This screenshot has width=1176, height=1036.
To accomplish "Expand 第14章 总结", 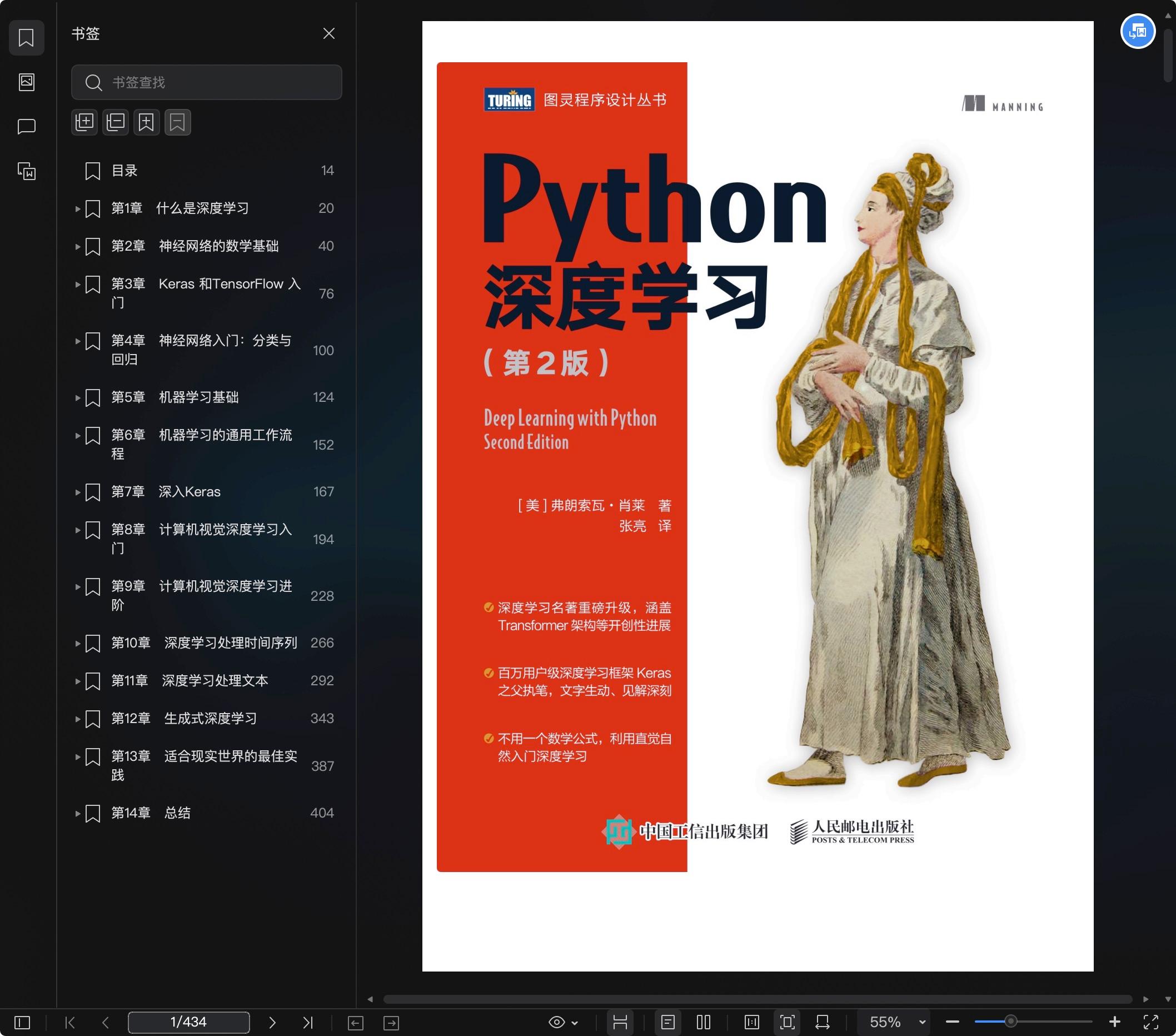I will (x=78, y=814).
